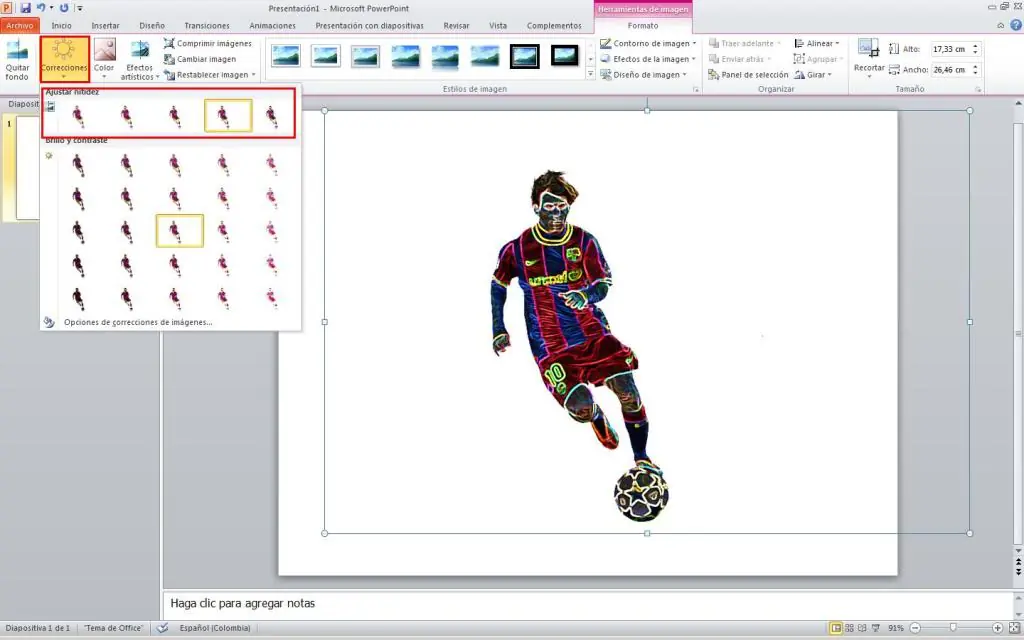Open Contorno de imagen dropdown

coord(648,43)
